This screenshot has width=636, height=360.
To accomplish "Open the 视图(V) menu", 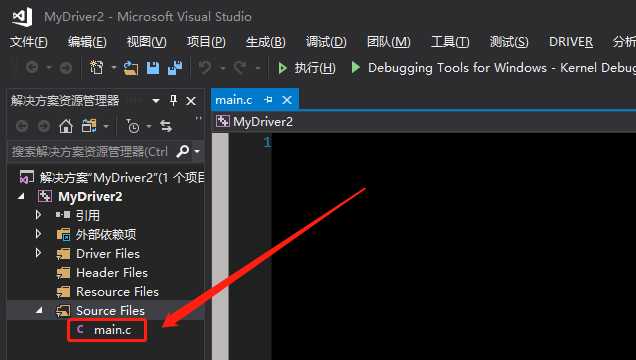I will coord(146,42).
